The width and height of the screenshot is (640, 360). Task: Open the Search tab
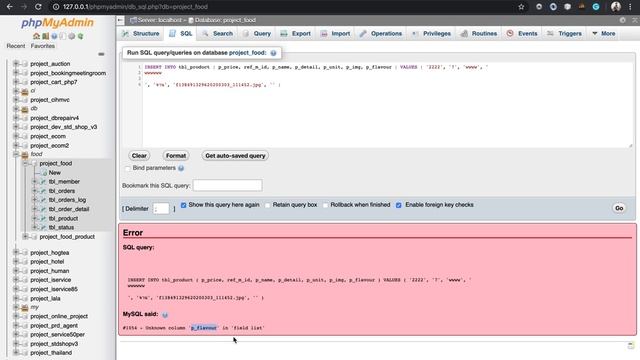[218, 33]
